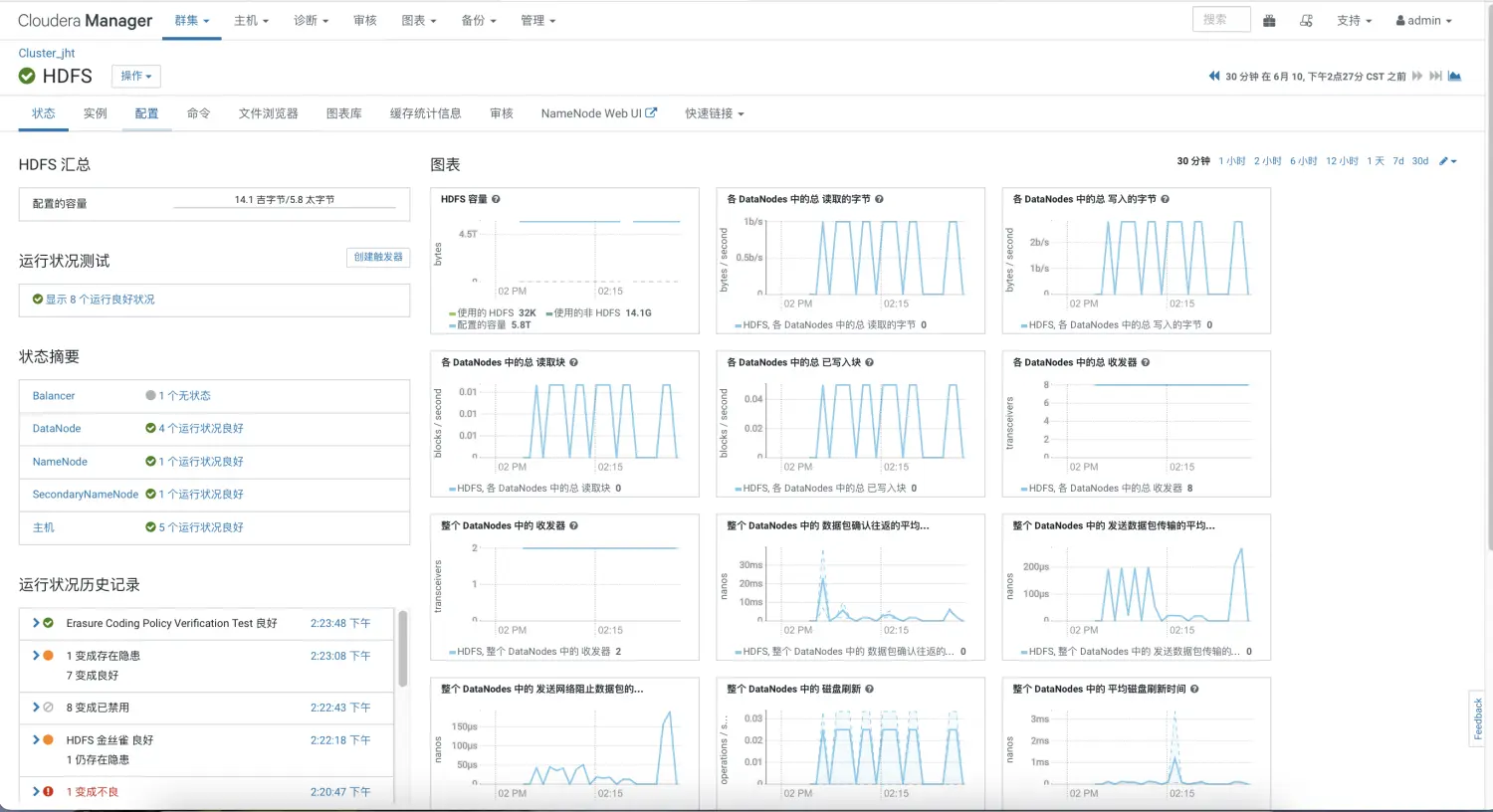1493x812 pixels.
Task: Open the parcels gift-box icon
Action: (1269, 20)
